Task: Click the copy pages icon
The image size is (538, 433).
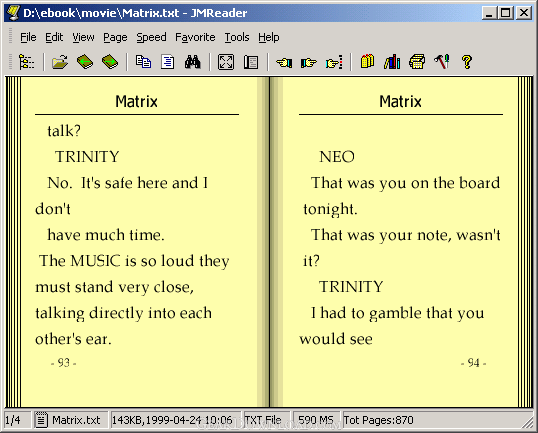Action: coord(143,62)
